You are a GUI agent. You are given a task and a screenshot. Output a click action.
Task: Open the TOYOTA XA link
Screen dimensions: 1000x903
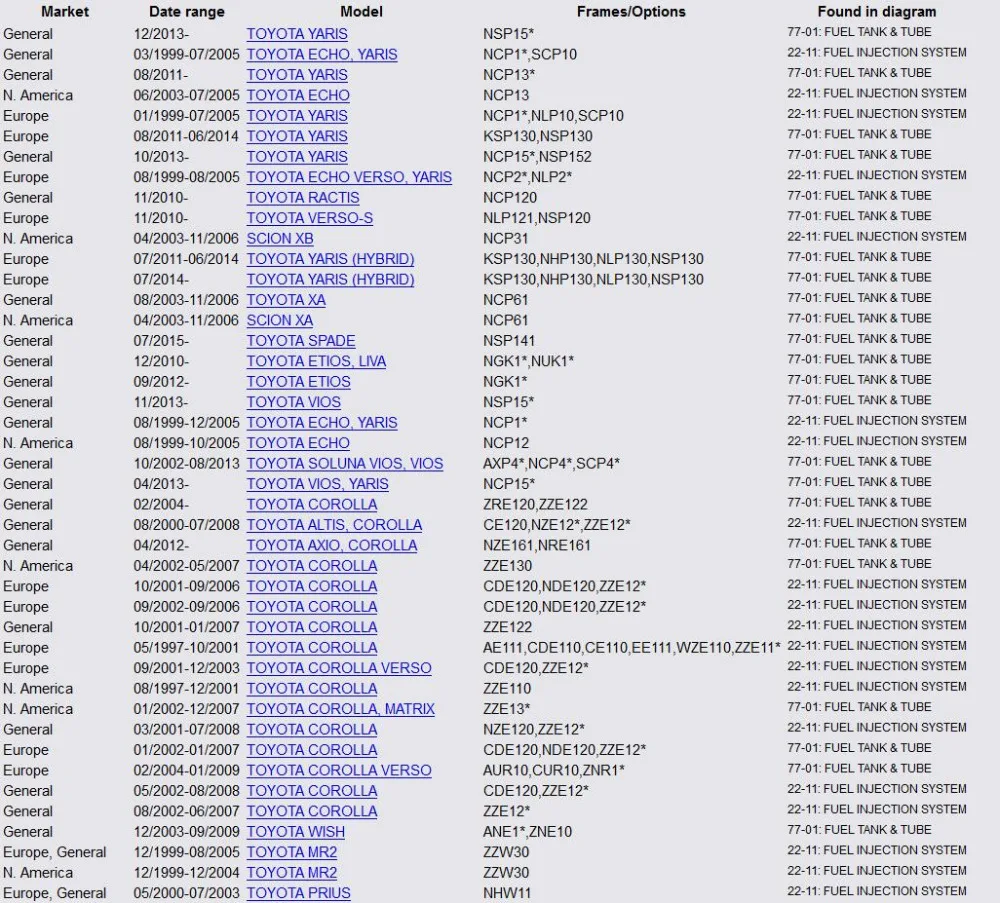point(286,300)
